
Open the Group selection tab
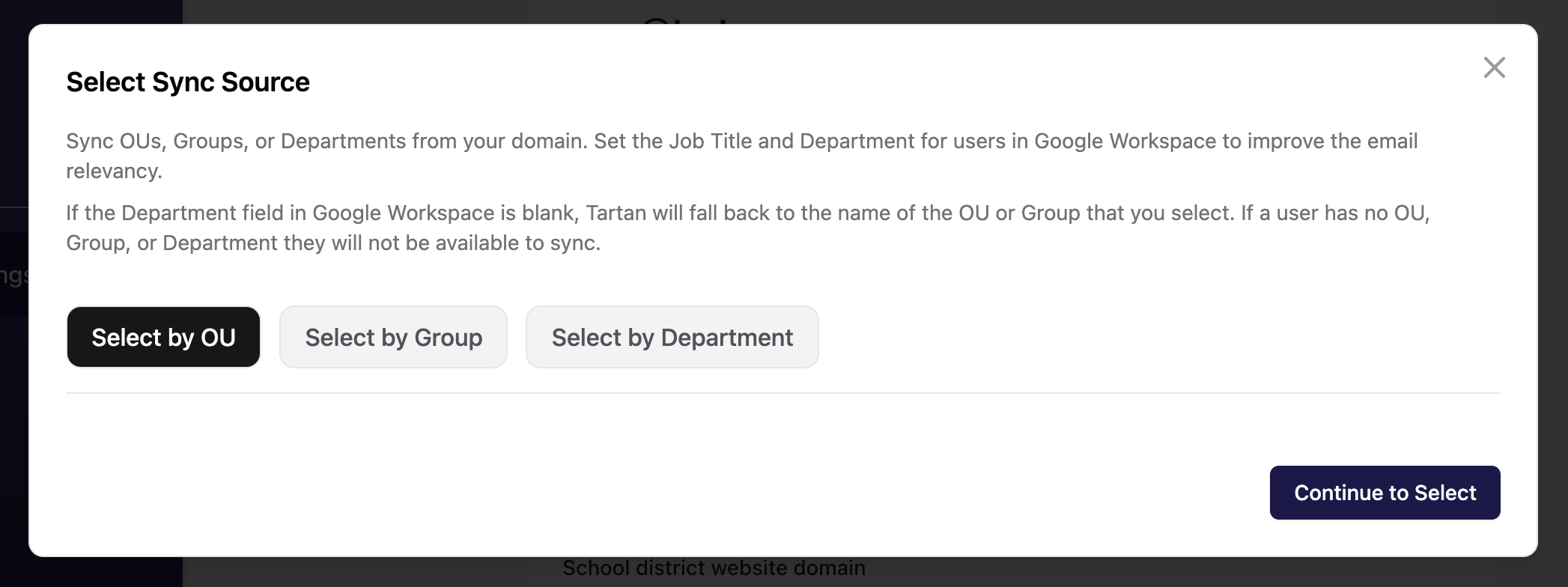point(393,337)
